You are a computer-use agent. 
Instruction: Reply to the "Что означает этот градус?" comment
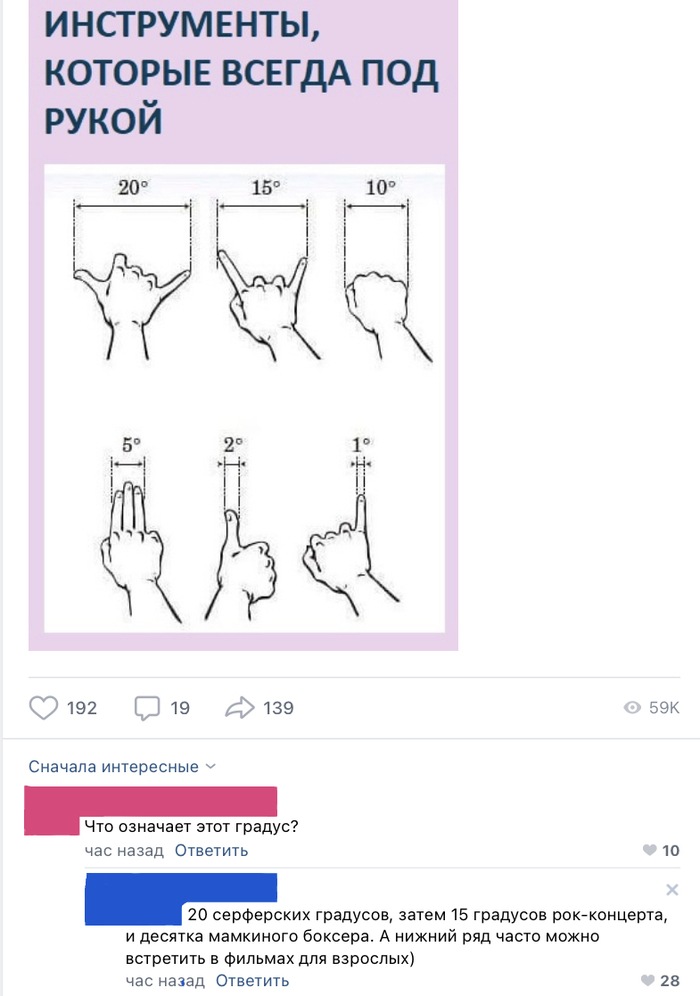(x=211, y=850)
